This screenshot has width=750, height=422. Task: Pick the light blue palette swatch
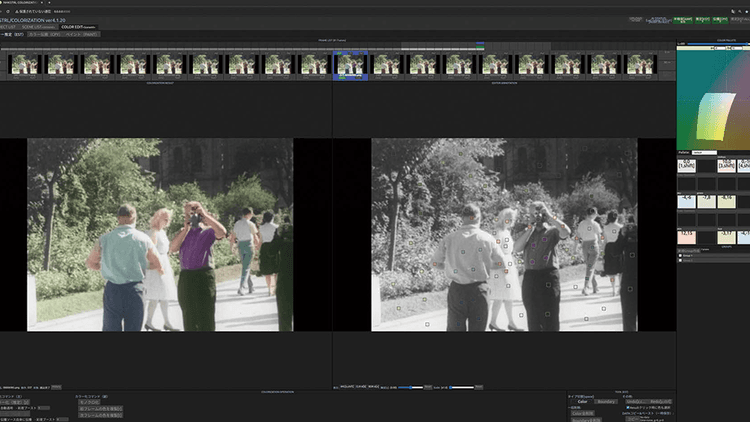point(686,201)
